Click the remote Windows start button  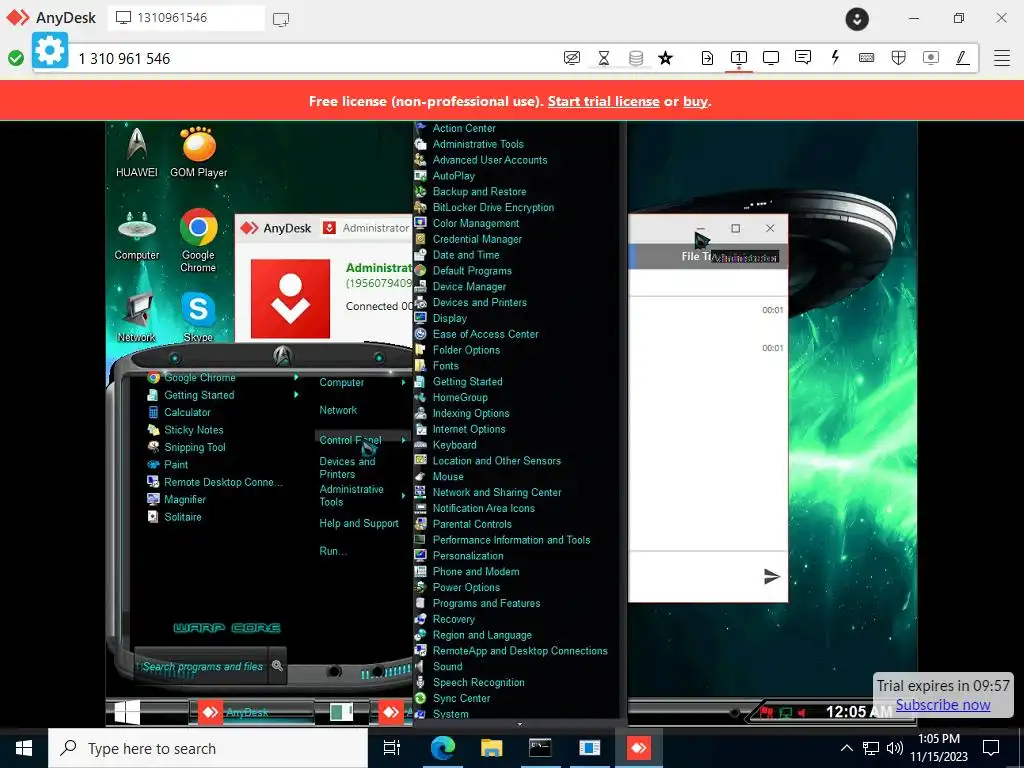pyautogui.click(x=127, y=711)
